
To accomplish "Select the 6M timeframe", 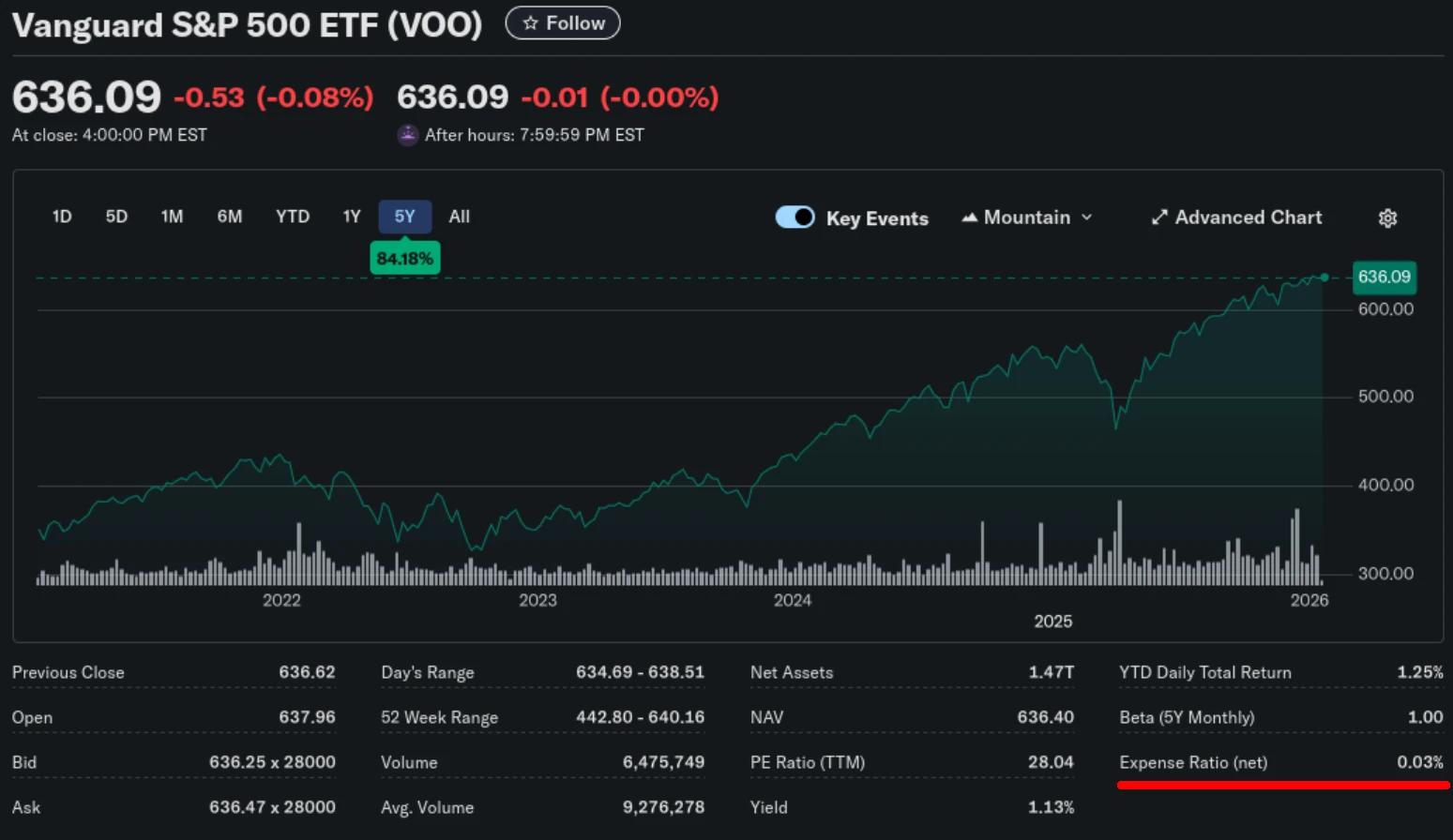I will 229,216.
